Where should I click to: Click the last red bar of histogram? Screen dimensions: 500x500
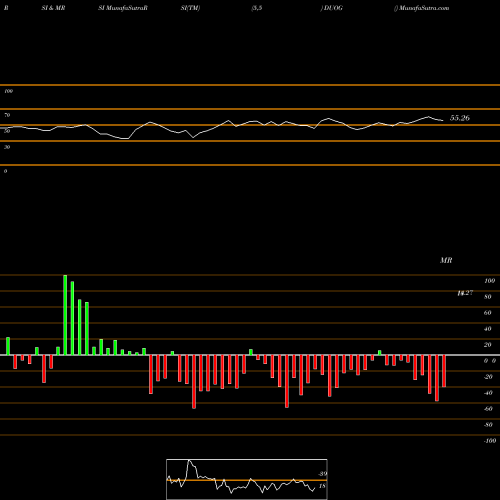tap(444, 371)
